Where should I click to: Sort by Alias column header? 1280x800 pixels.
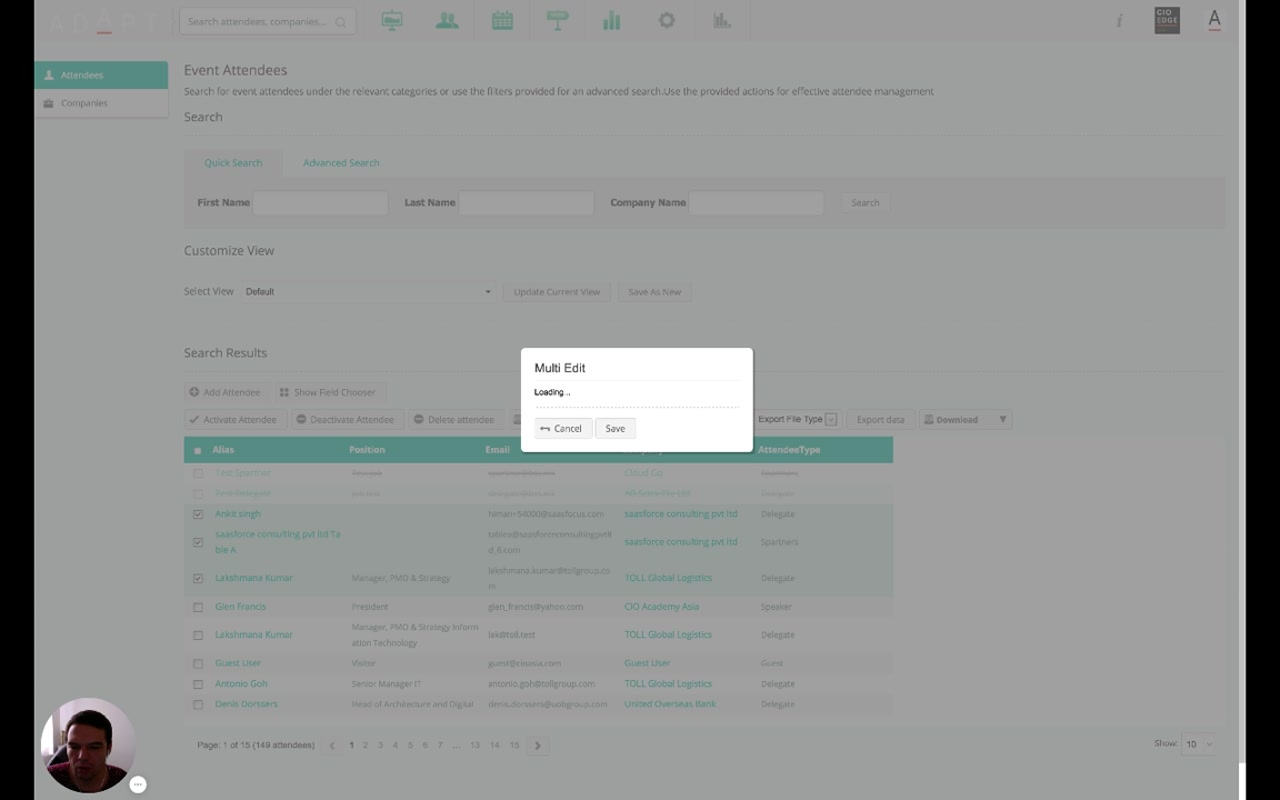click(x=223, y=450)
